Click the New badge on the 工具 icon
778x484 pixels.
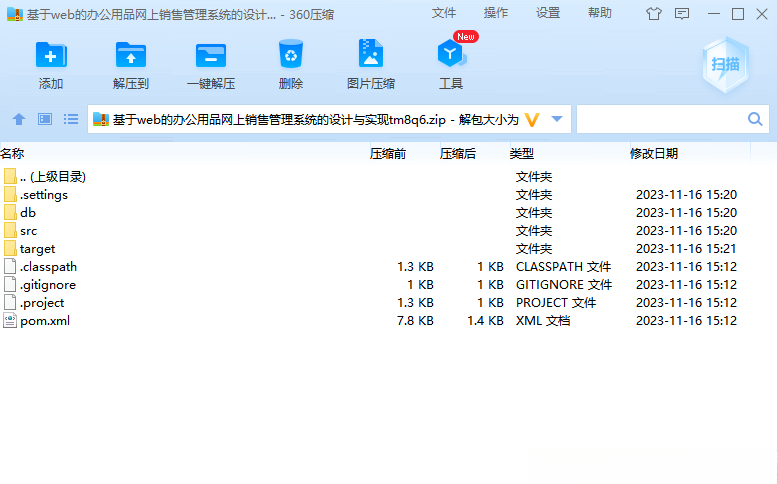(465, 37)
